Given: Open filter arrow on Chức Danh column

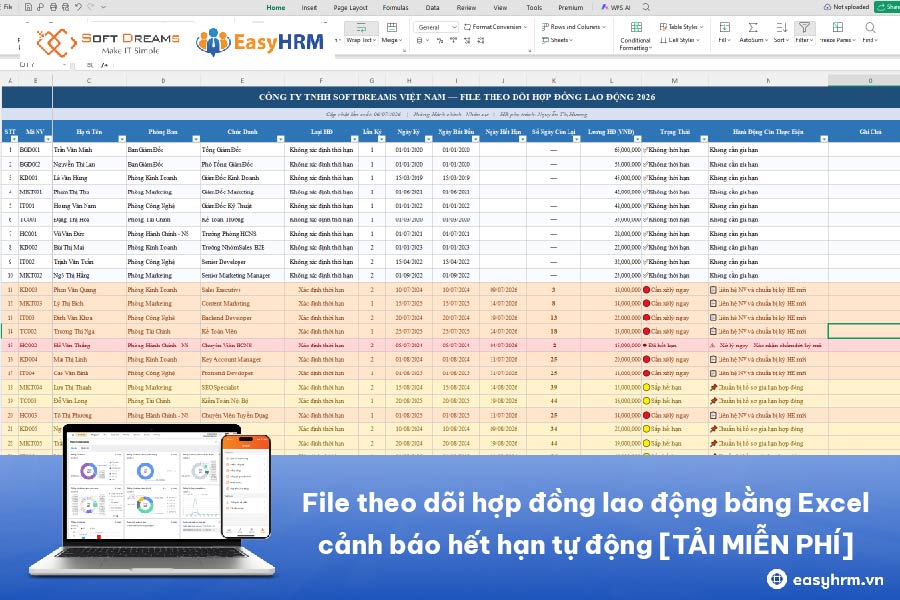Looking at the screenshot, I should [x=280, y=139].
